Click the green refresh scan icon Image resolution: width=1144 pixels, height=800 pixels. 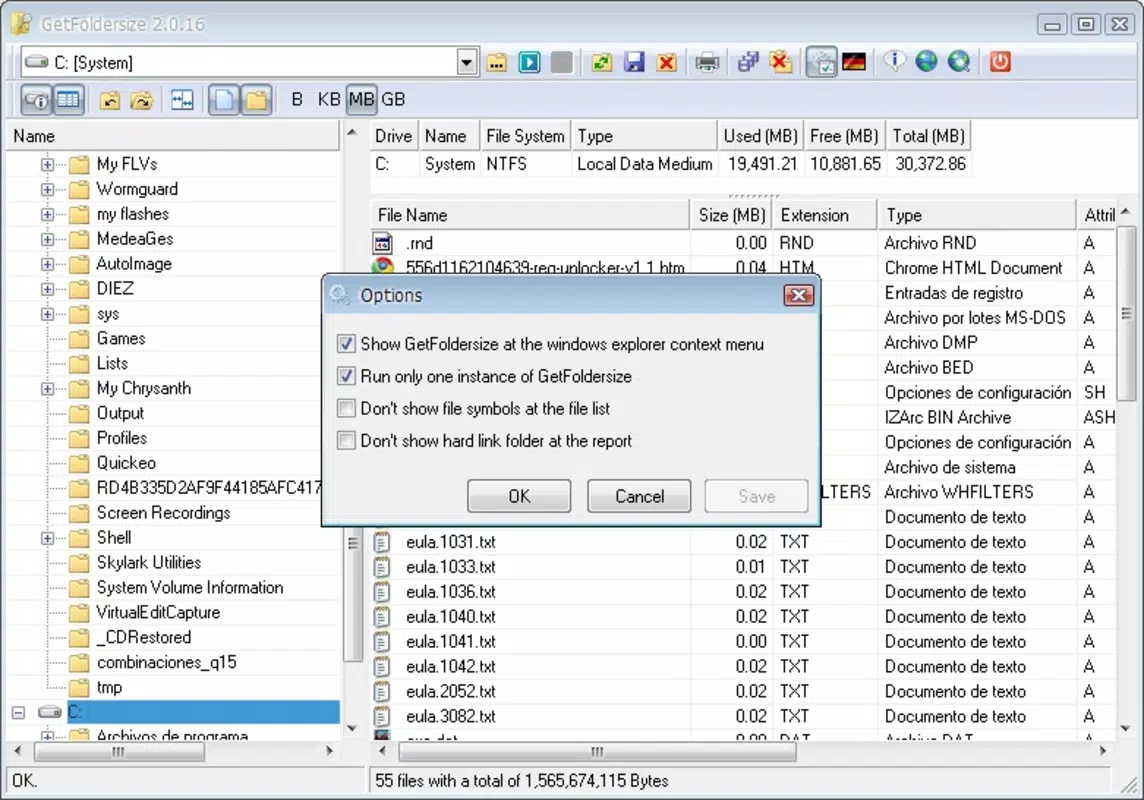[601, 63]
